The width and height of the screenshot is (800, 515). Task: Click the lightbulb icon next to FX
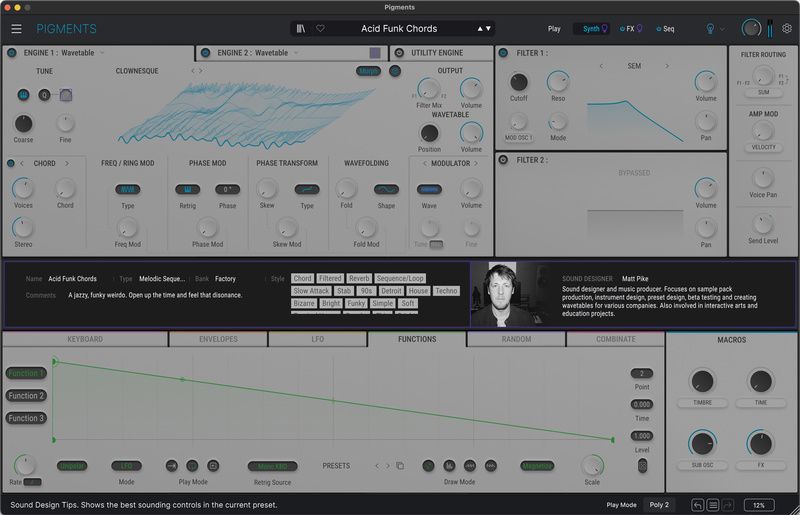point(639,29)
